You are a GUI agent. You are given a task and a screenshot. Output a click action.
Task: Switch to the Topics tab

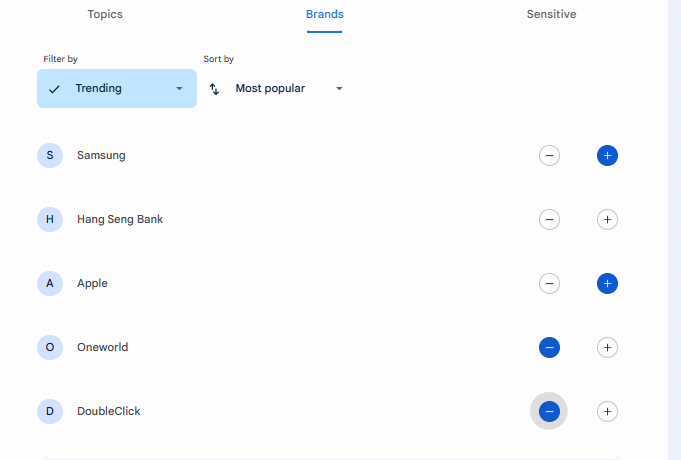(105, 15)
